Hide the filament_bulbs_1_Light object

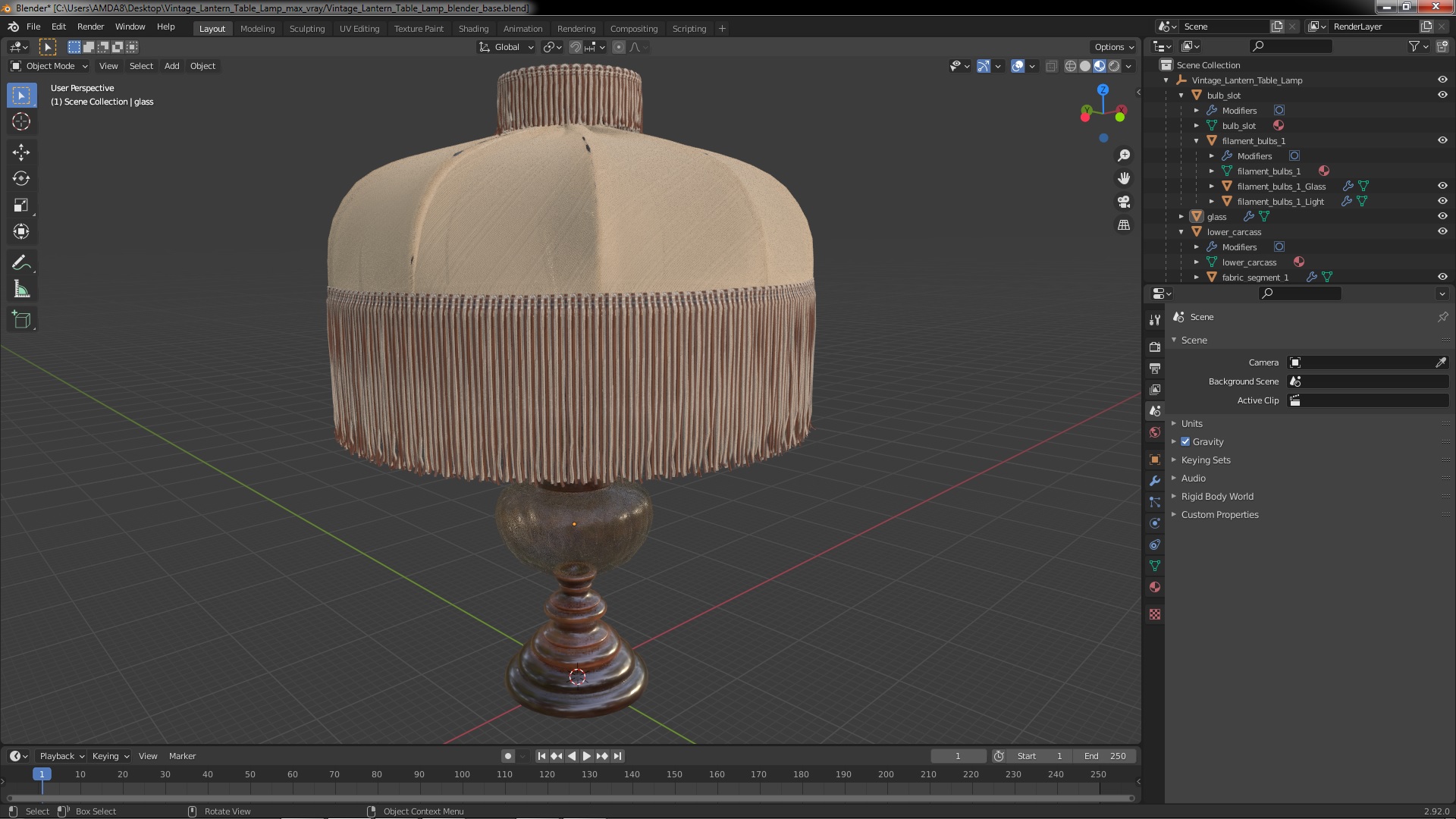click(1442, 201)
